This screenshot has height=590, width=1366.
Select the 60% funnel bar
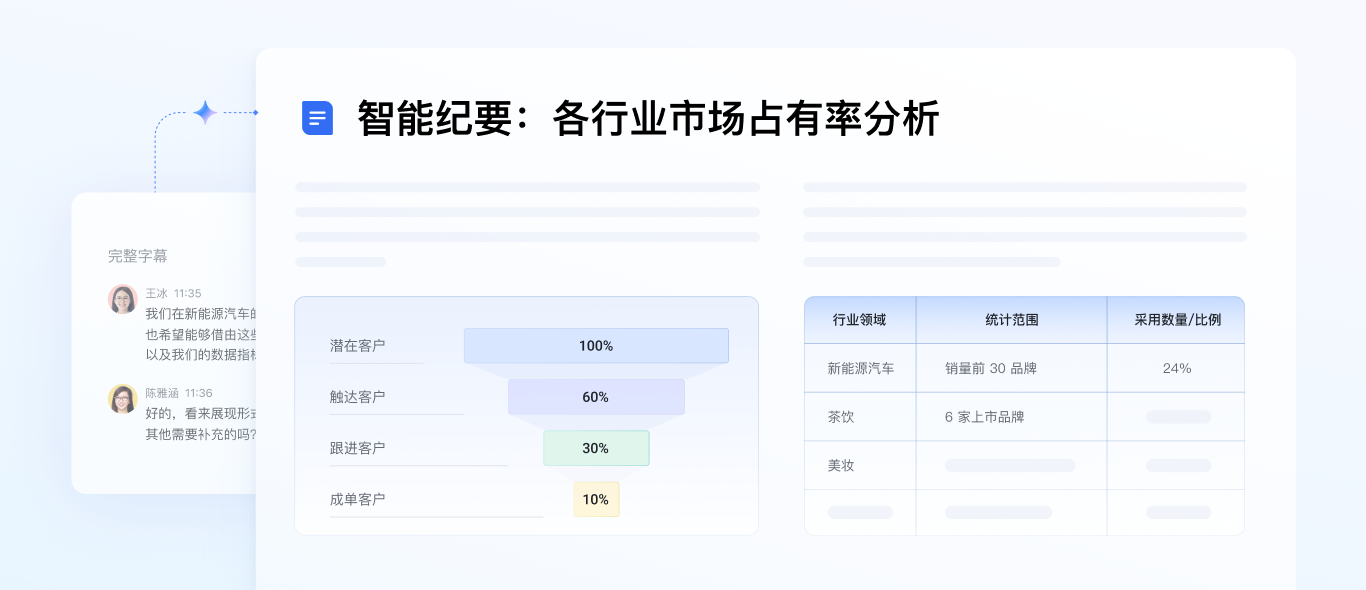[x=596, y=397]
